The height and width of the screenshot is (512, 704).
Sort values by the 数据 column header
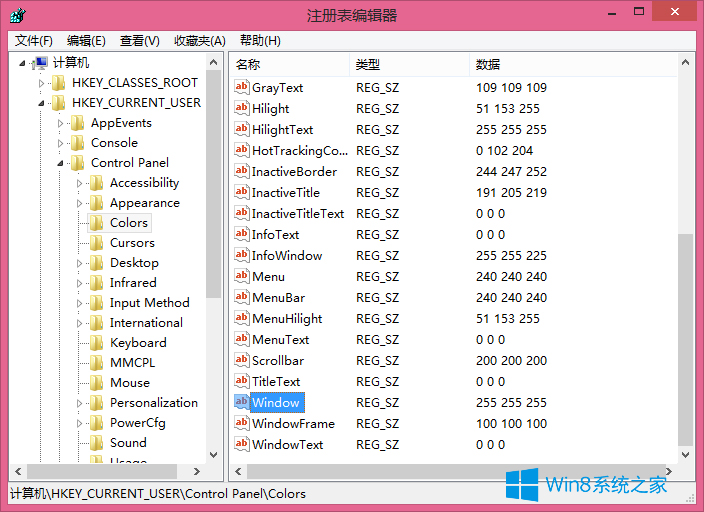pyautogui.click(x=573, y=65)
